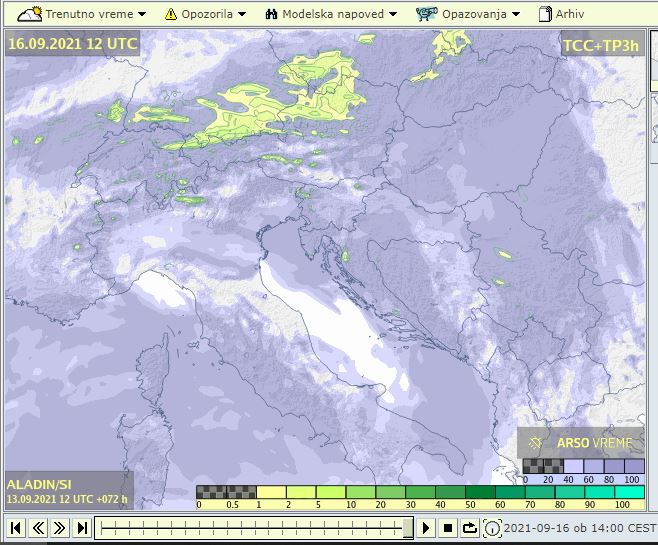Image resolution: width=658 pixels, height=545 pixels.
Task: Click the binoculars model forecast icon
Action: 271,14
